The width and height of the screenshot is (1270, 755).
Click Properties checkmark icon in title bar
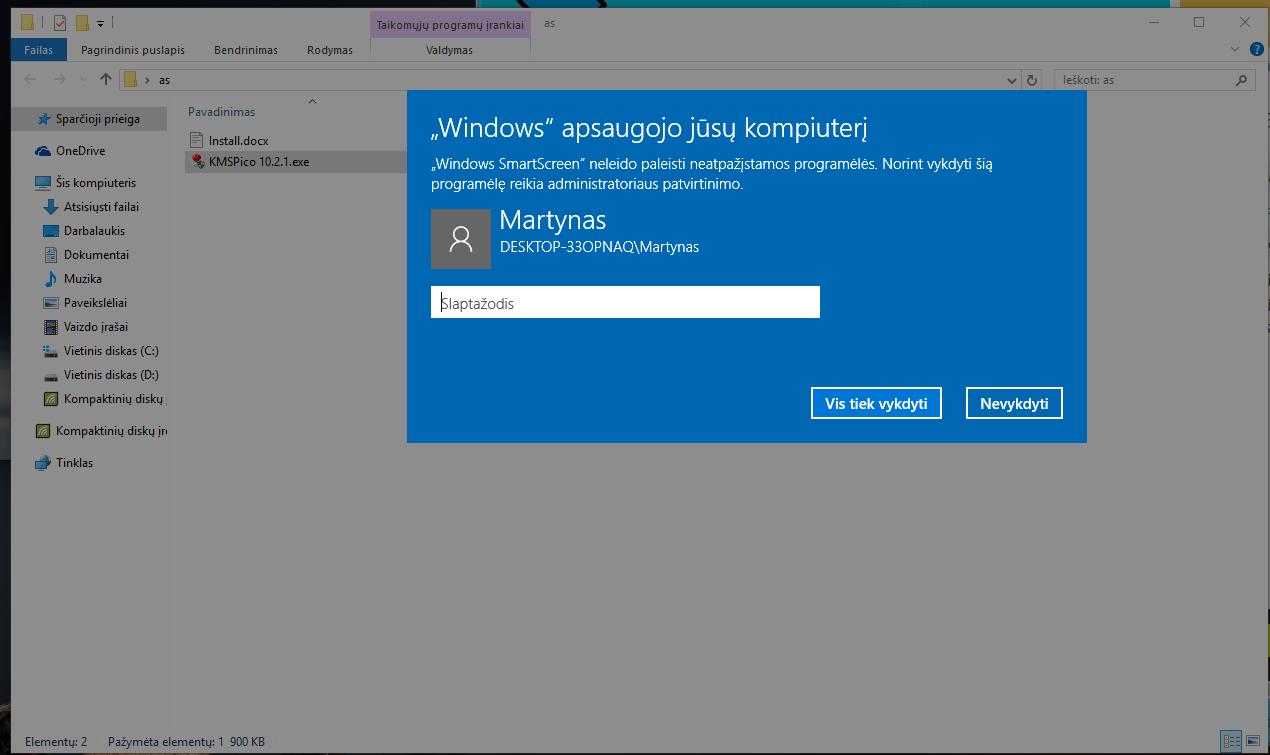59,22
